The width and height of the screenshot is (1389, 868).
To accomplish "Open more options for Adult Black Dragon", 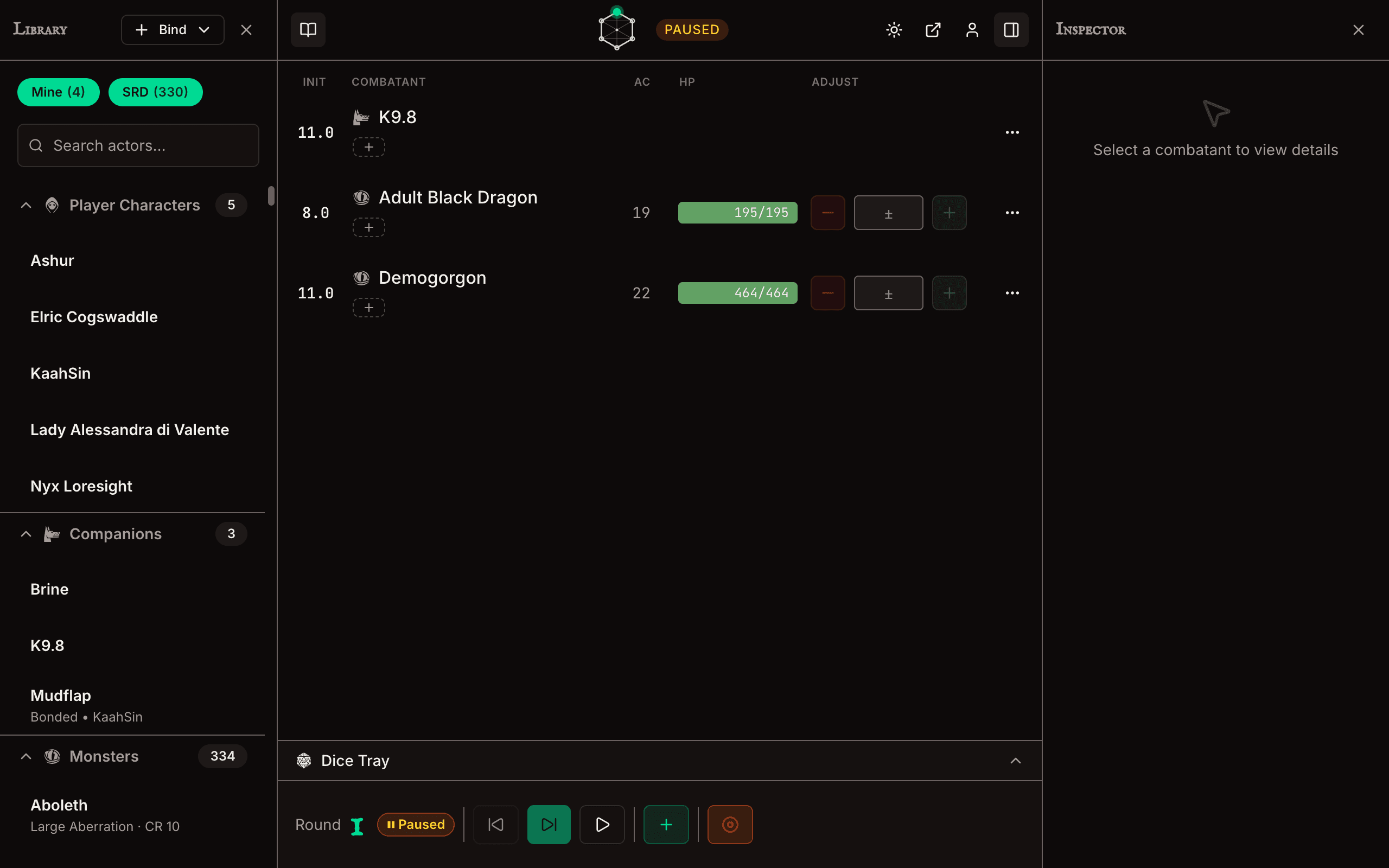I will pyautogui.click(x=1012, y=213).
